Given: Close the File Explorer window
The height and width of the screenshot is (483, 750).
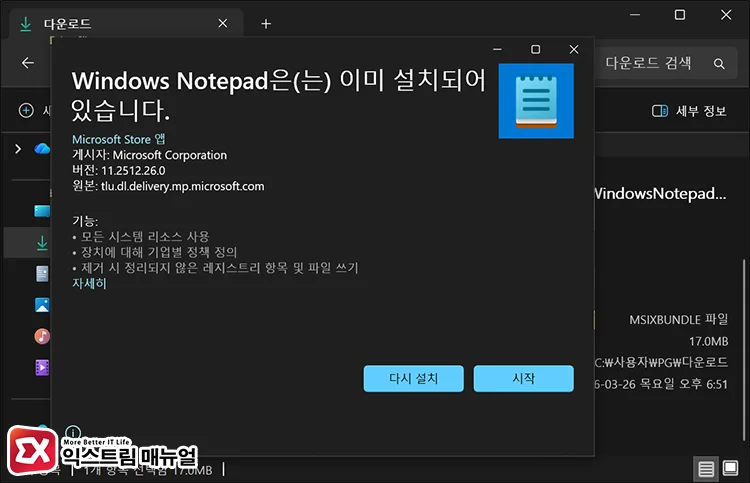Looking at the screenshot, I should point(726,15).
